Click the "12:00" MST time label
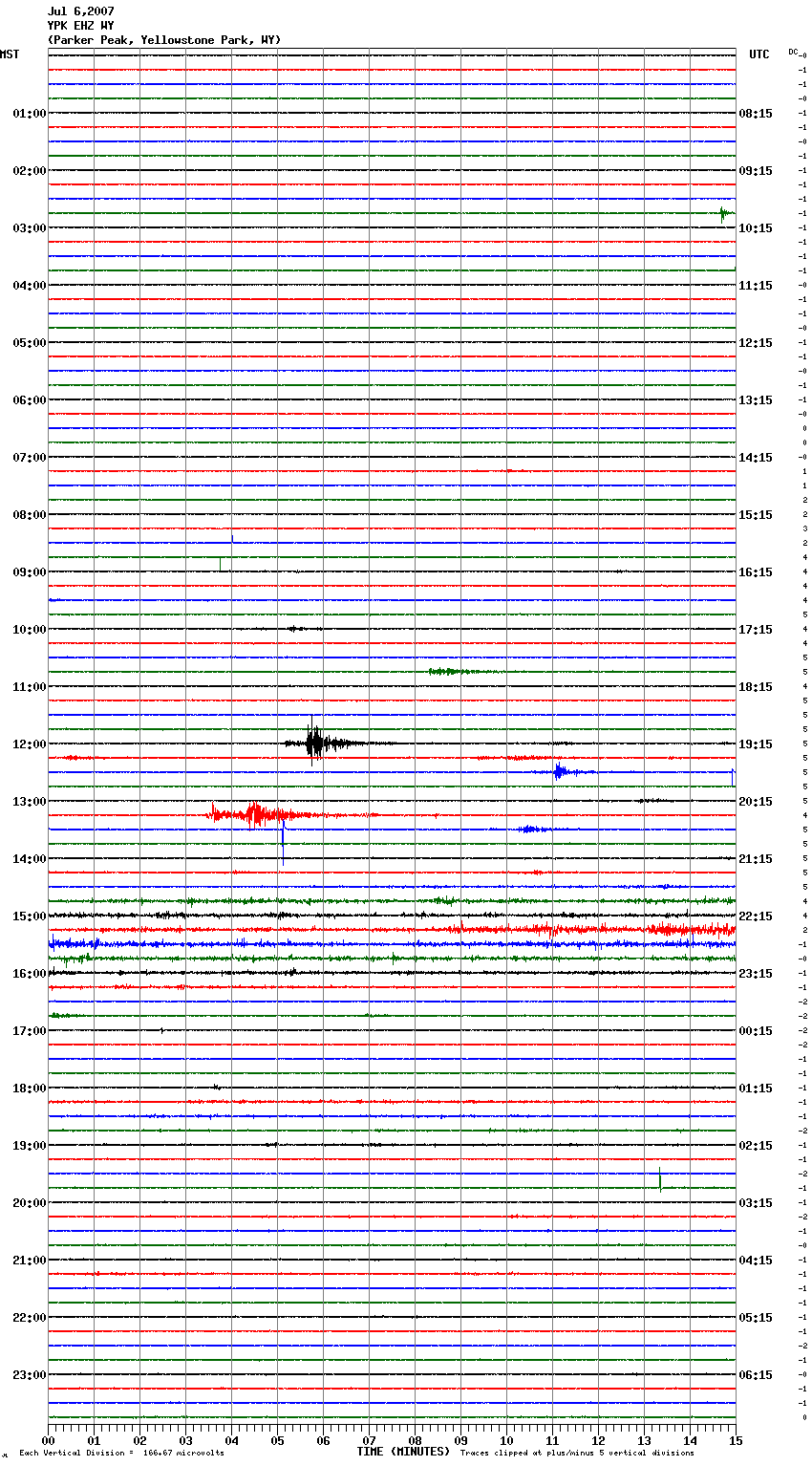This screenshot has height=1466, width=812. click(x=30, y=744)
